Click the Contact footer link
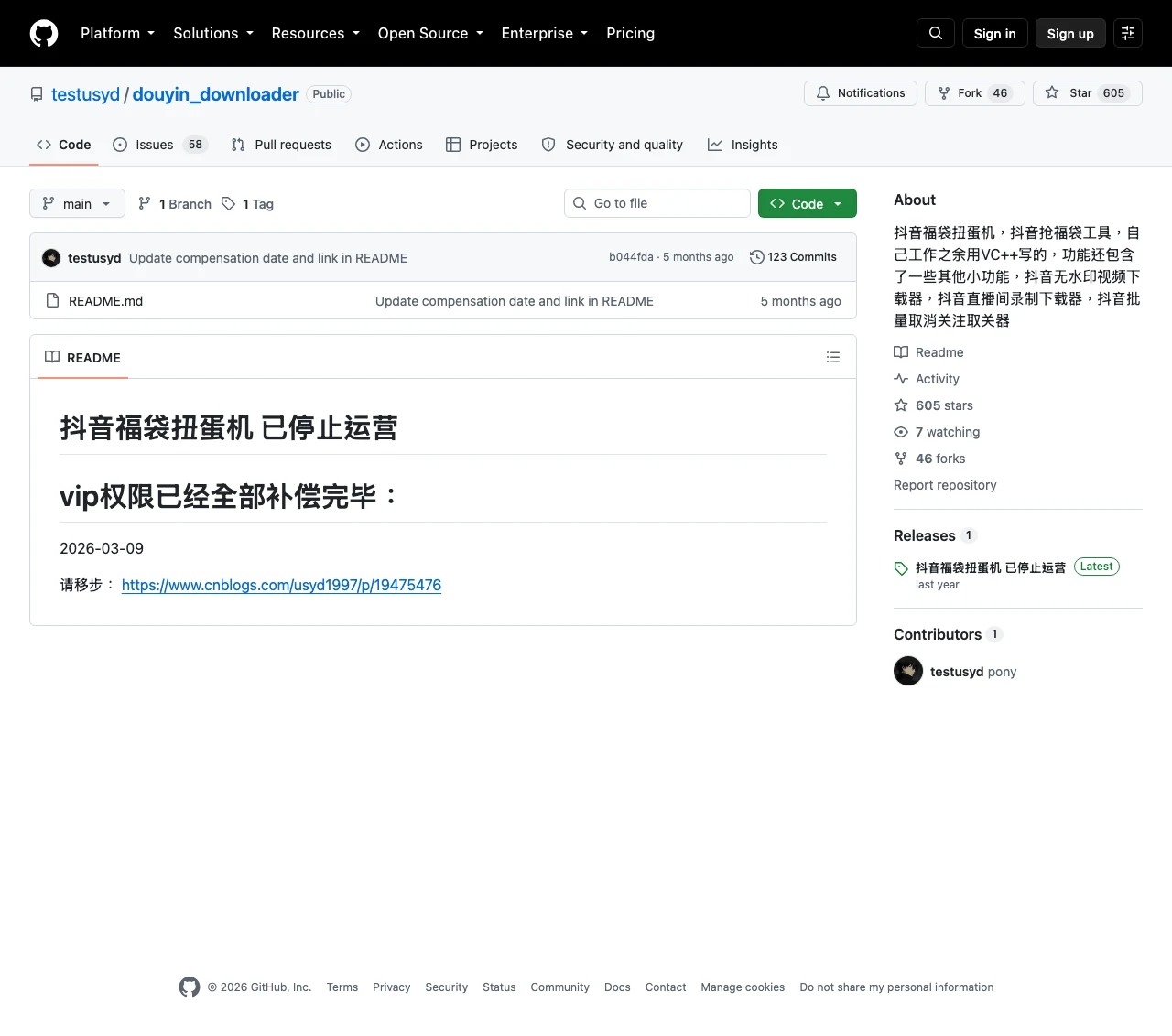The image size is (1172, 1036). [x=666, y=987]
